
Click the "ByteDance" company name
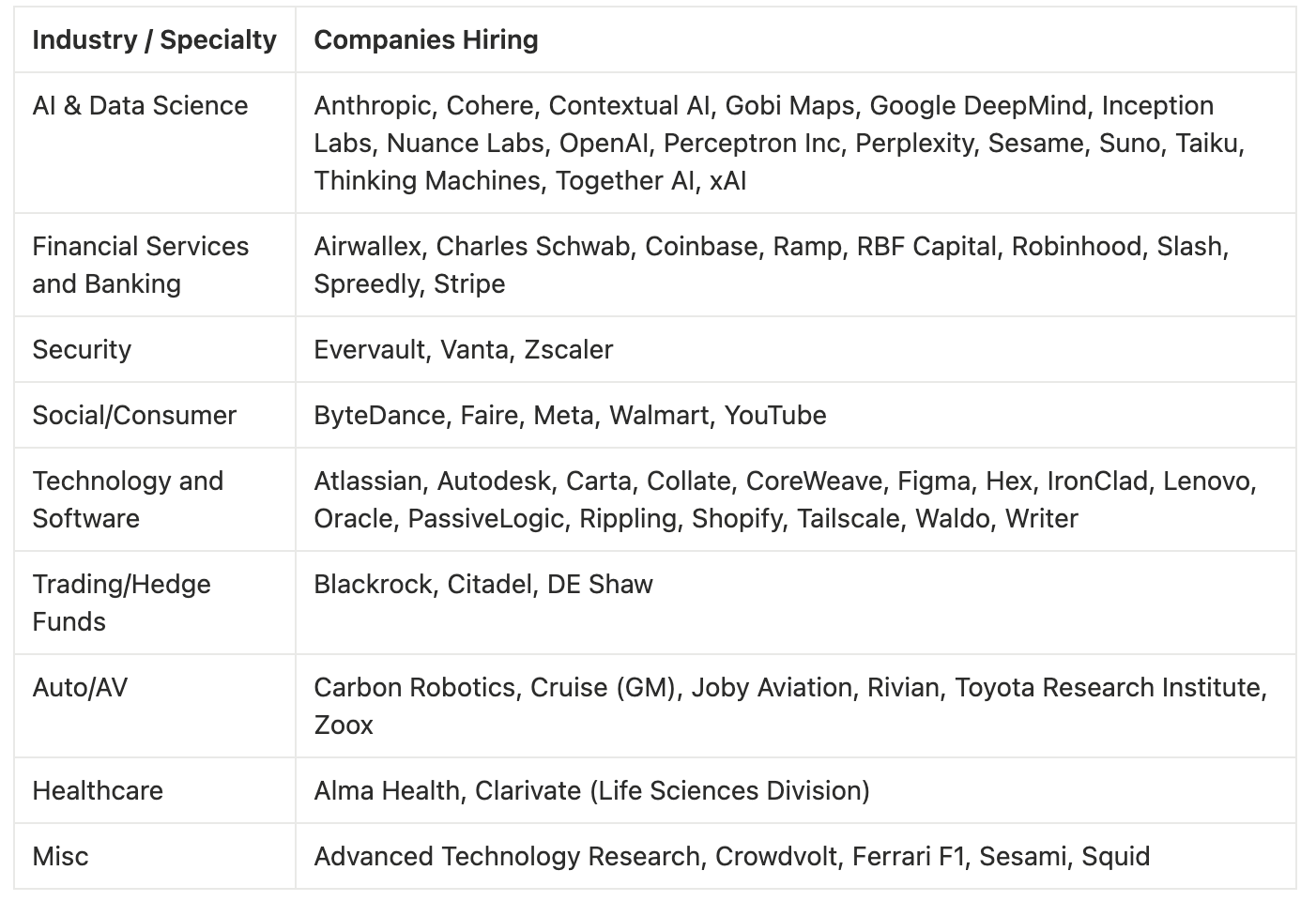[379, 416]
